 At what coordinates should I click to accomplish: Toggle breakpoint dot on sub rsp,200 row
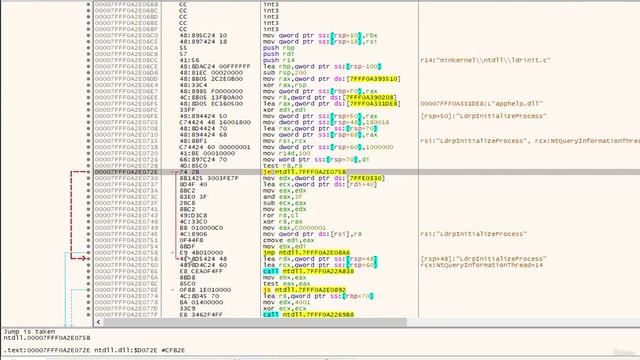(x=88, y=73)
